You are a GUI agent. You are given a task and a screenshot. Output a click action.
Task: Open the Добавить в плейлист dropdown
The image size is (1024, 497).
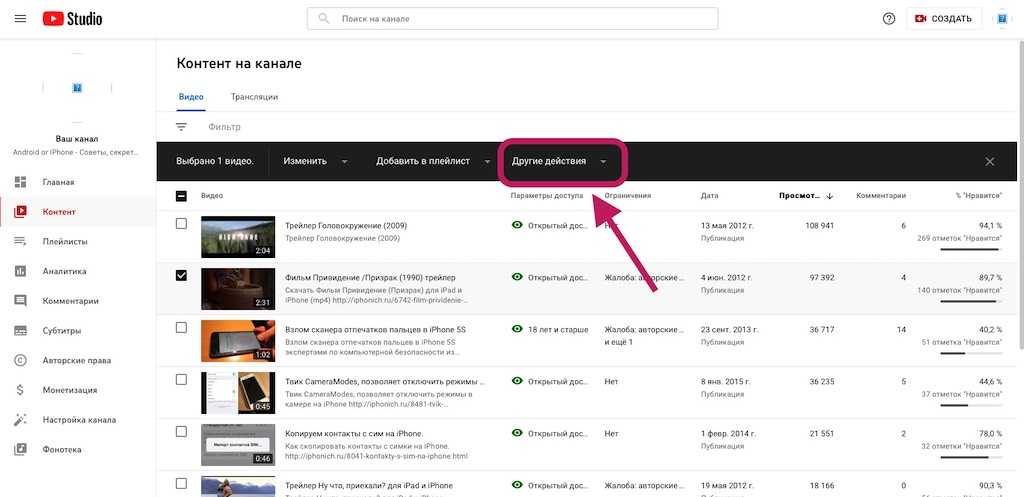432,161
